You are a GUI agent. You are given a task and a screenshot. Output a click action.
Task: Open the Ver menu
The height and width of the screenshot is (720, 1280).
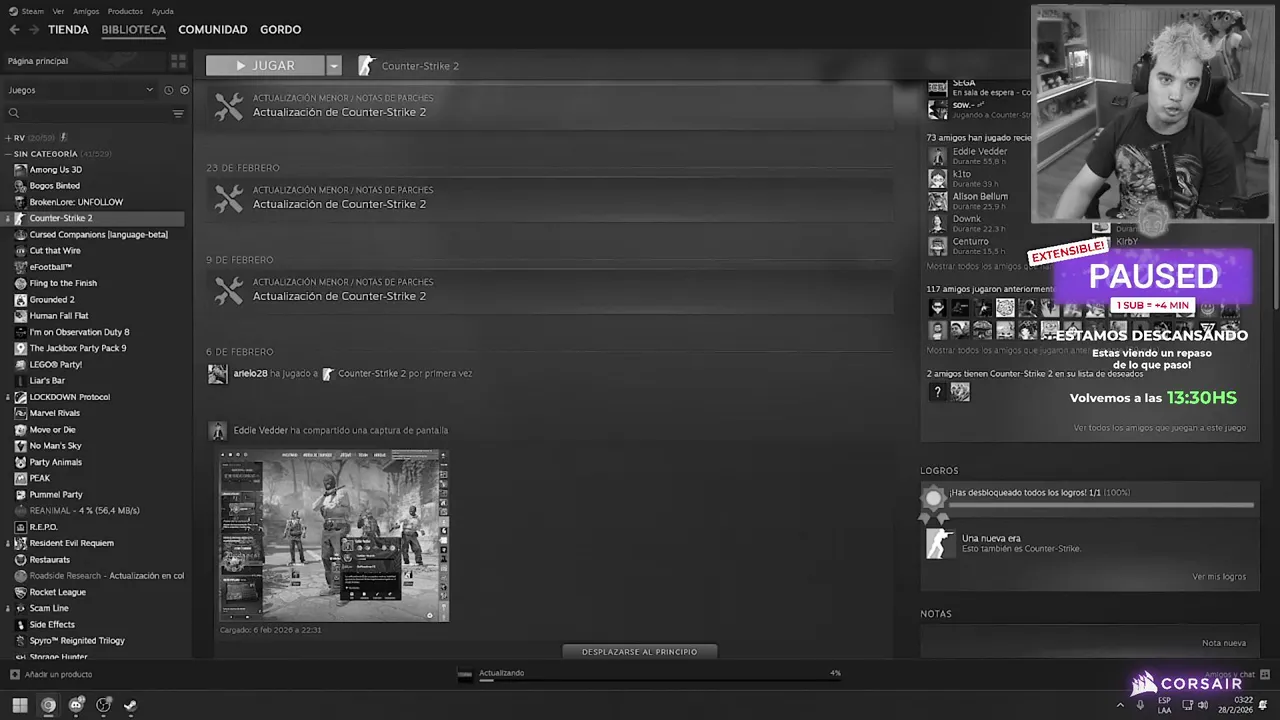click(58, 11)
